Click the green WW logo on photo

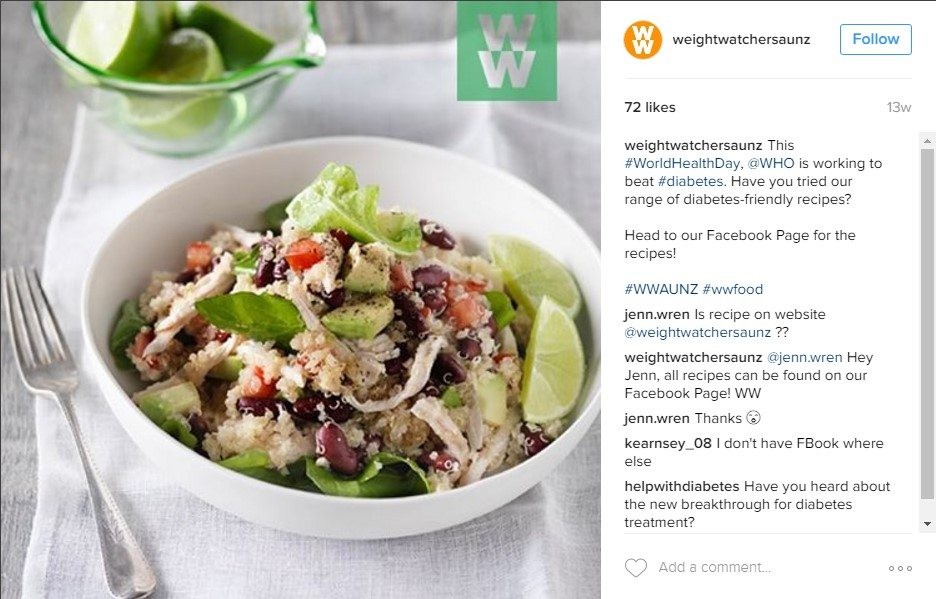[507, 51]
